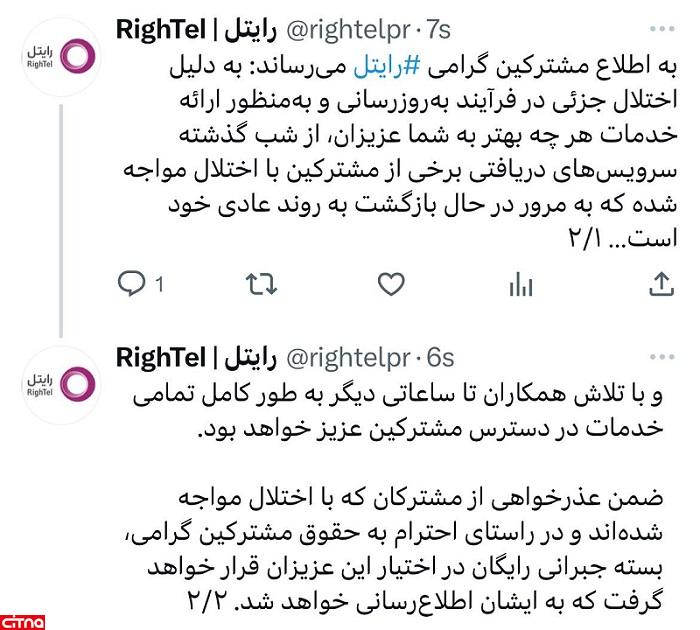
Task: Click the reply count next to the reply icon
Action: [159, 284]
